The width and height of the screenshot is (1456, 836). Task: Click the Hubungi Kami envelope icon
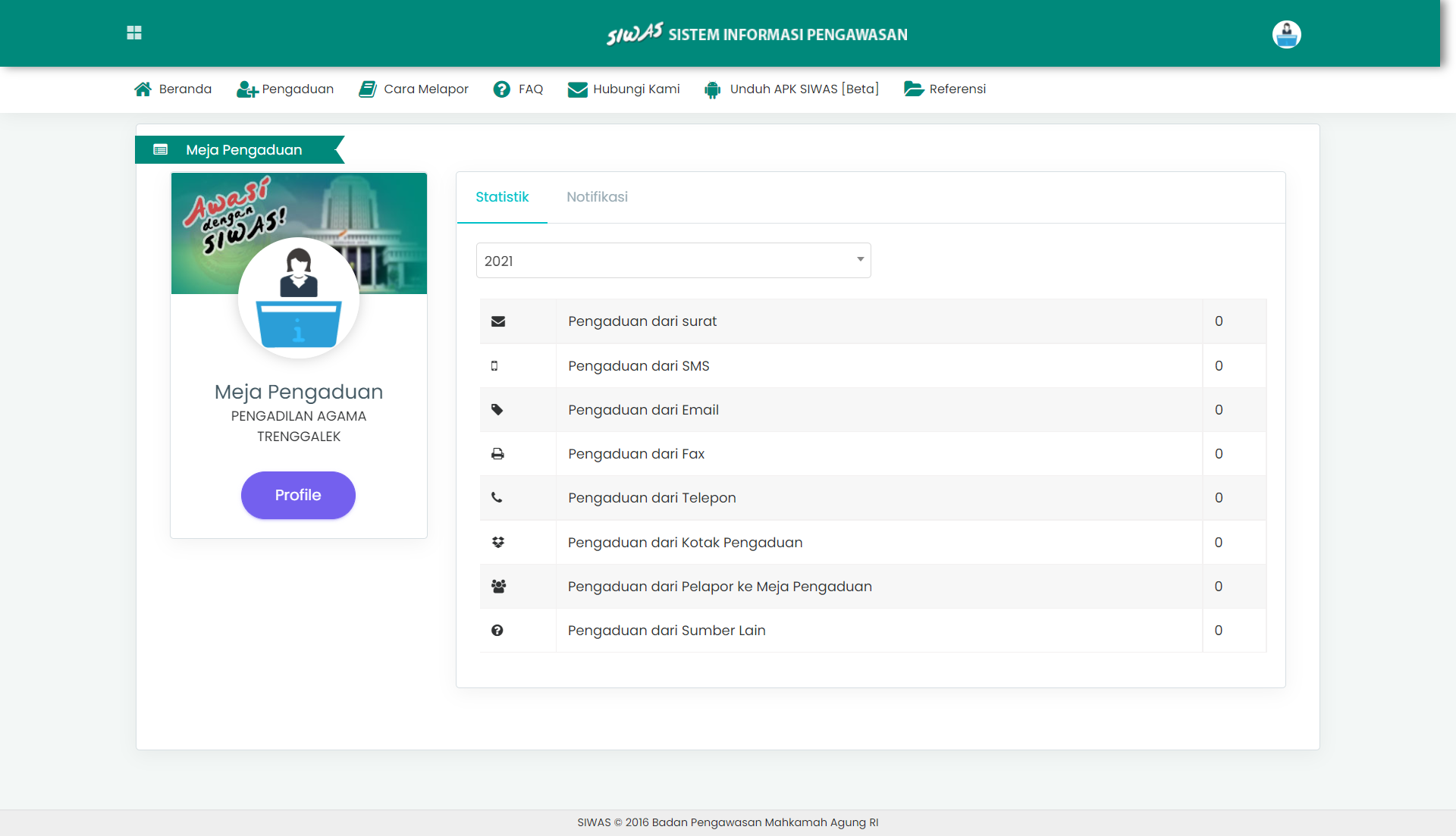578,89
